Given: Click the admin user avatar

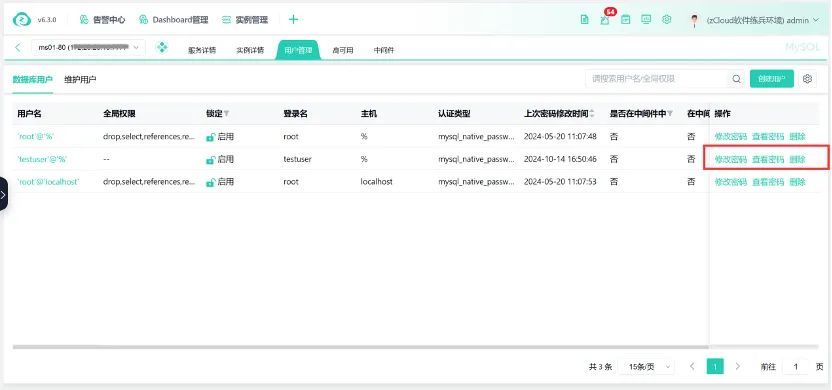Looking at the screenshot, I should click(x=694, y=20).
